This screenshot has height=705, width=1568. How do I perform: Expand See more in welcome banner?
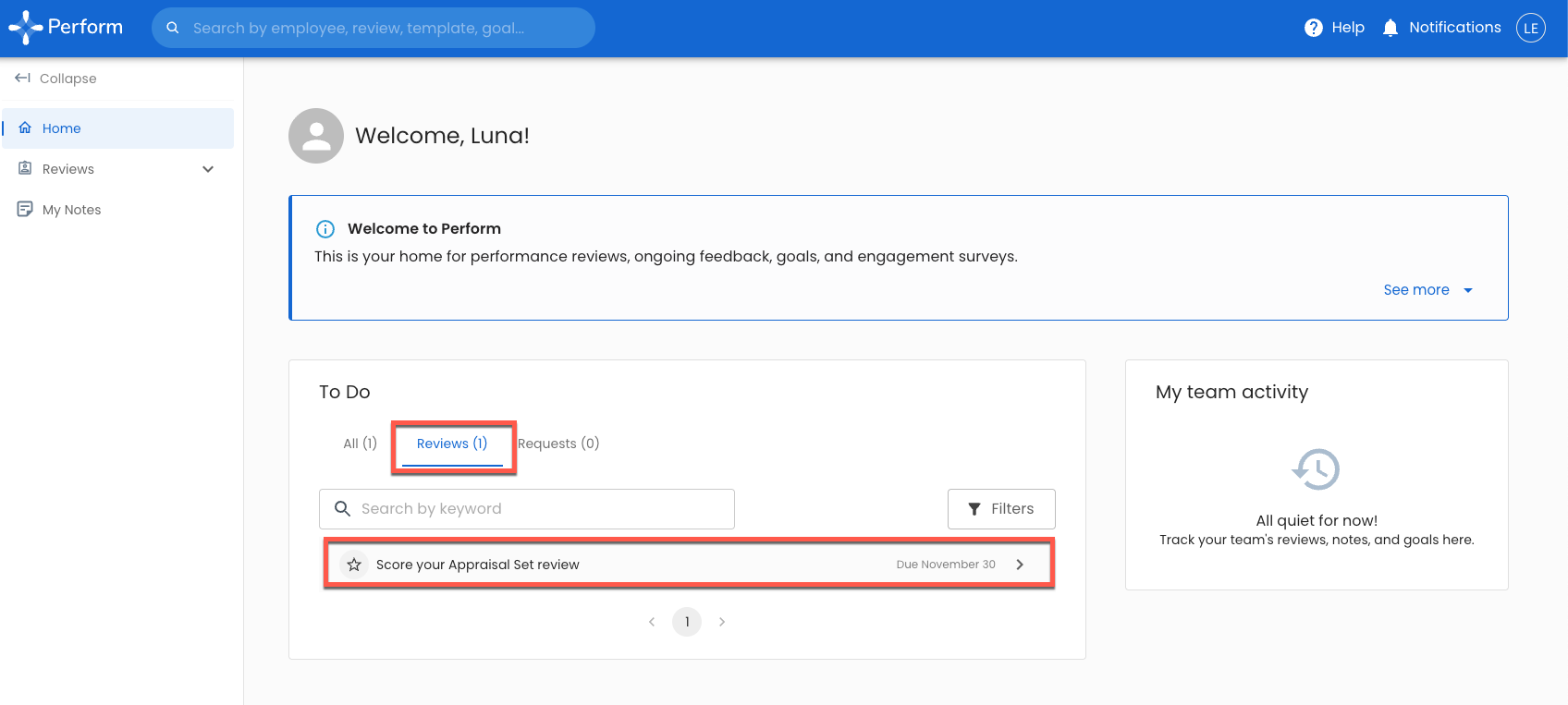click(x=1427, y=290)
